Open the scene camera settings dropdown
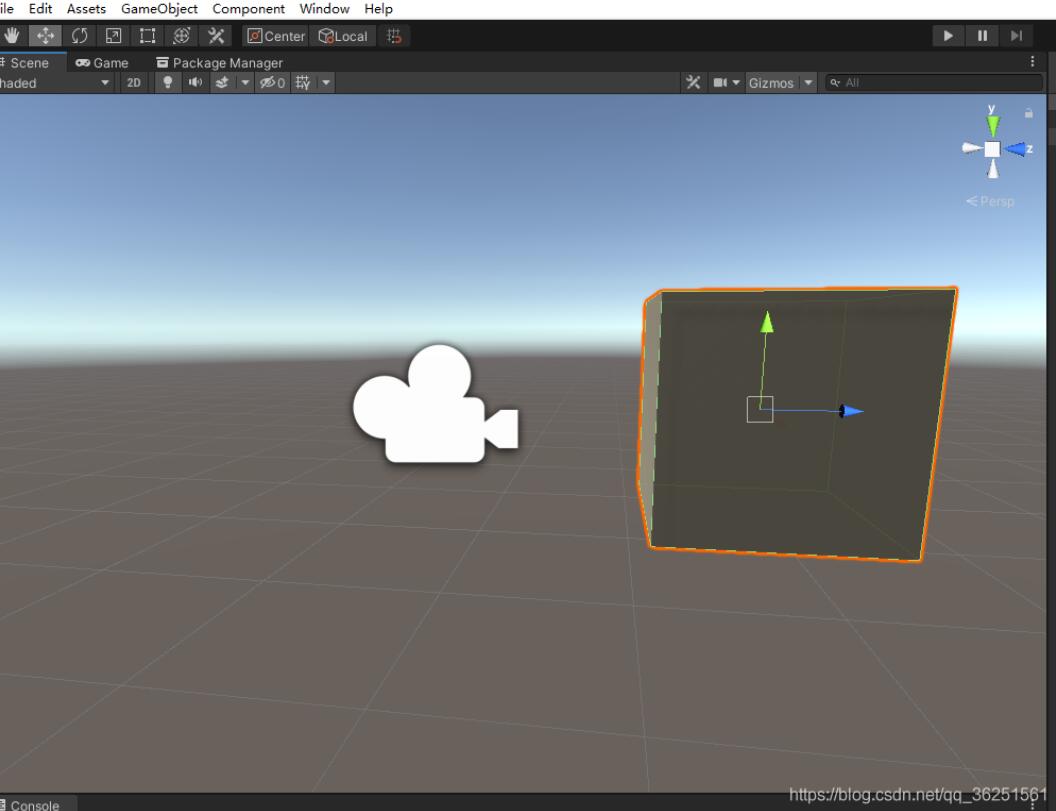This screenshot has height=811, width=1056. tap(727, 83)
